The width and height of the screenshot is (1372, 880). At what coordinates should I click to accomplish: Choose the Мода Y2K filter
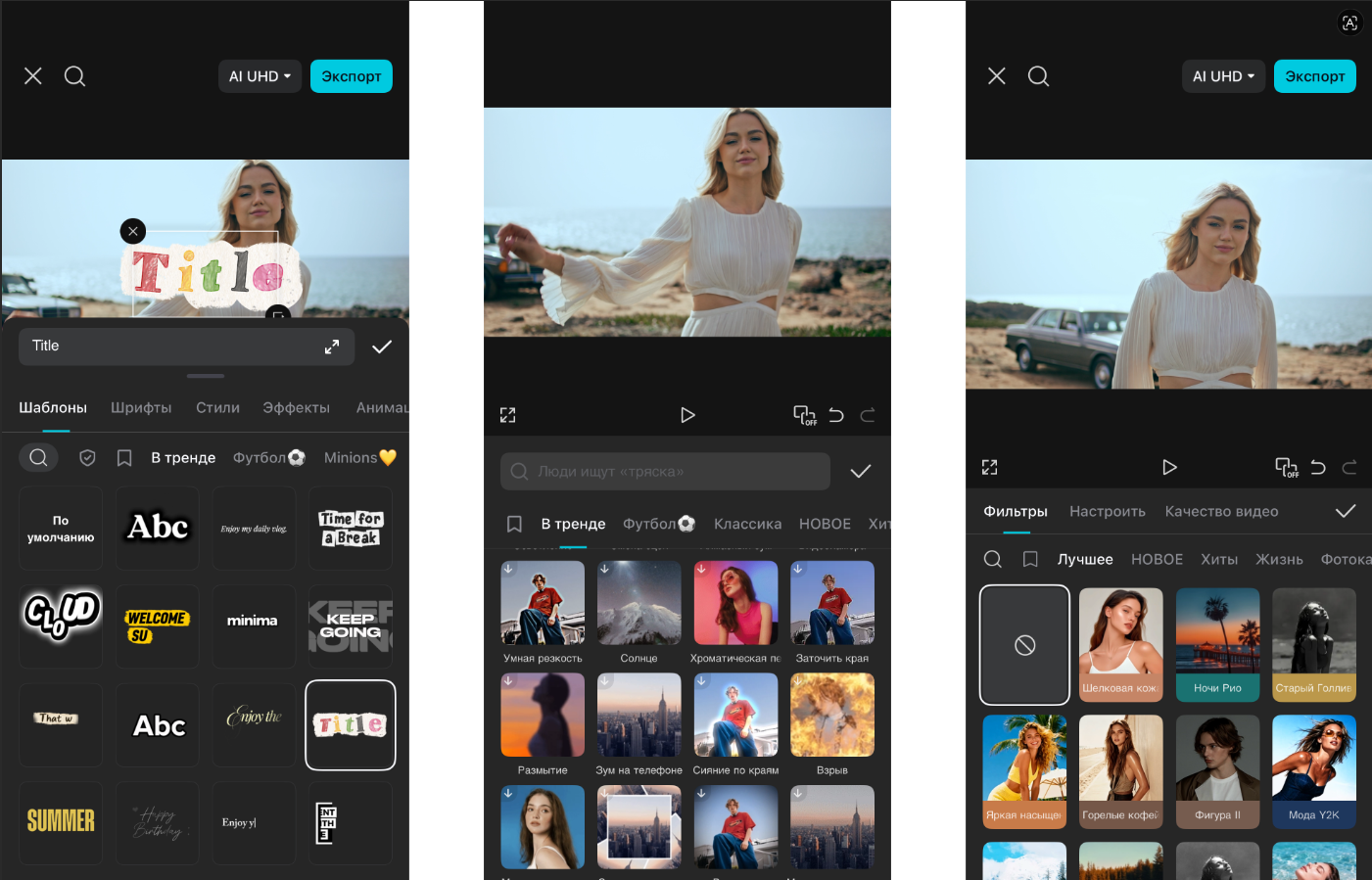[x=1314, y=771]
